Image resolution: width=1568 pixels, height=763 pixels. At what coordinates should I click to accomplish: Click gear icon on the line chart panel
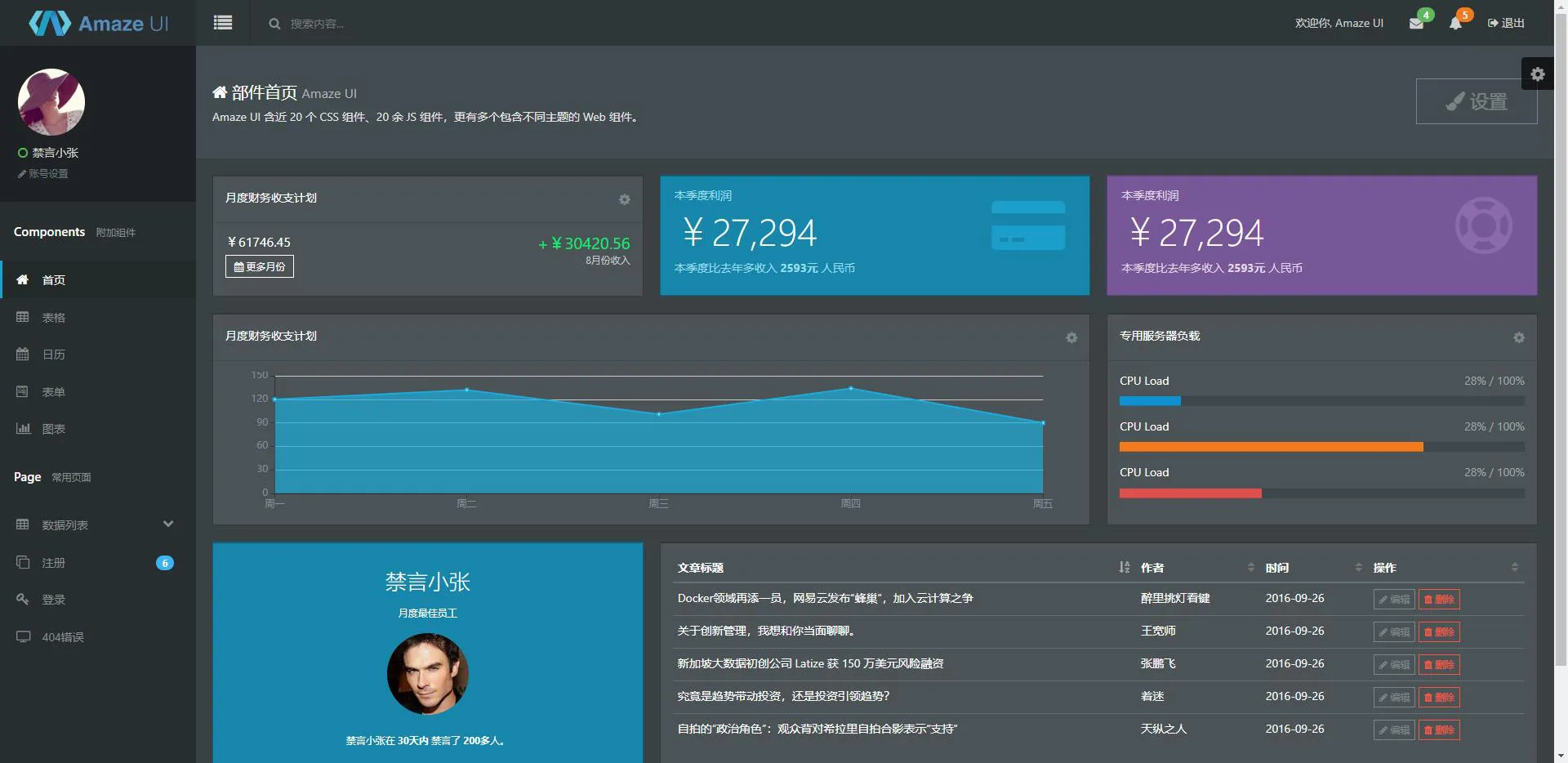click(1071, 337)
